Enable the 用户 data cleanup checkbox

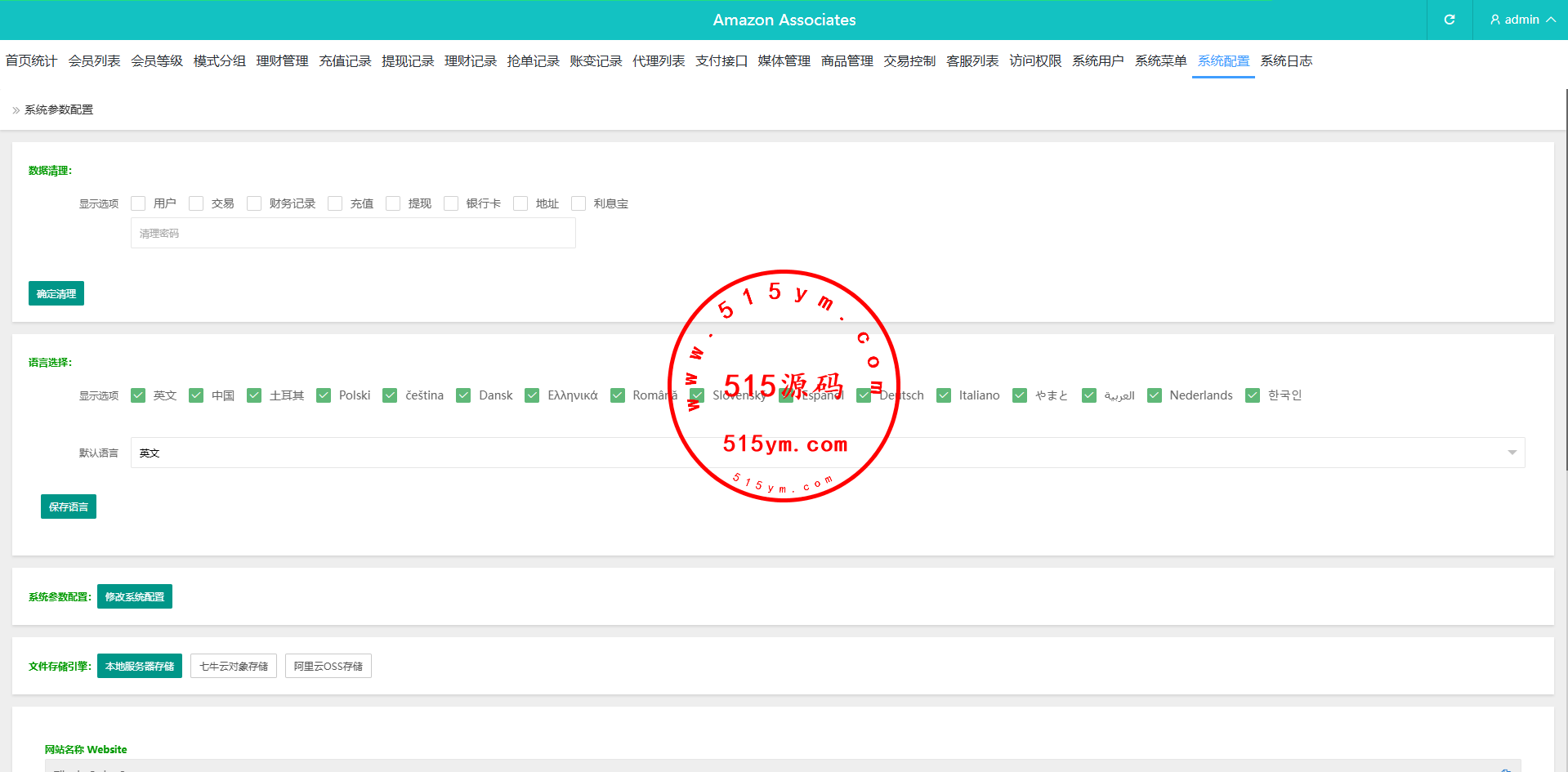pos(138,203)
